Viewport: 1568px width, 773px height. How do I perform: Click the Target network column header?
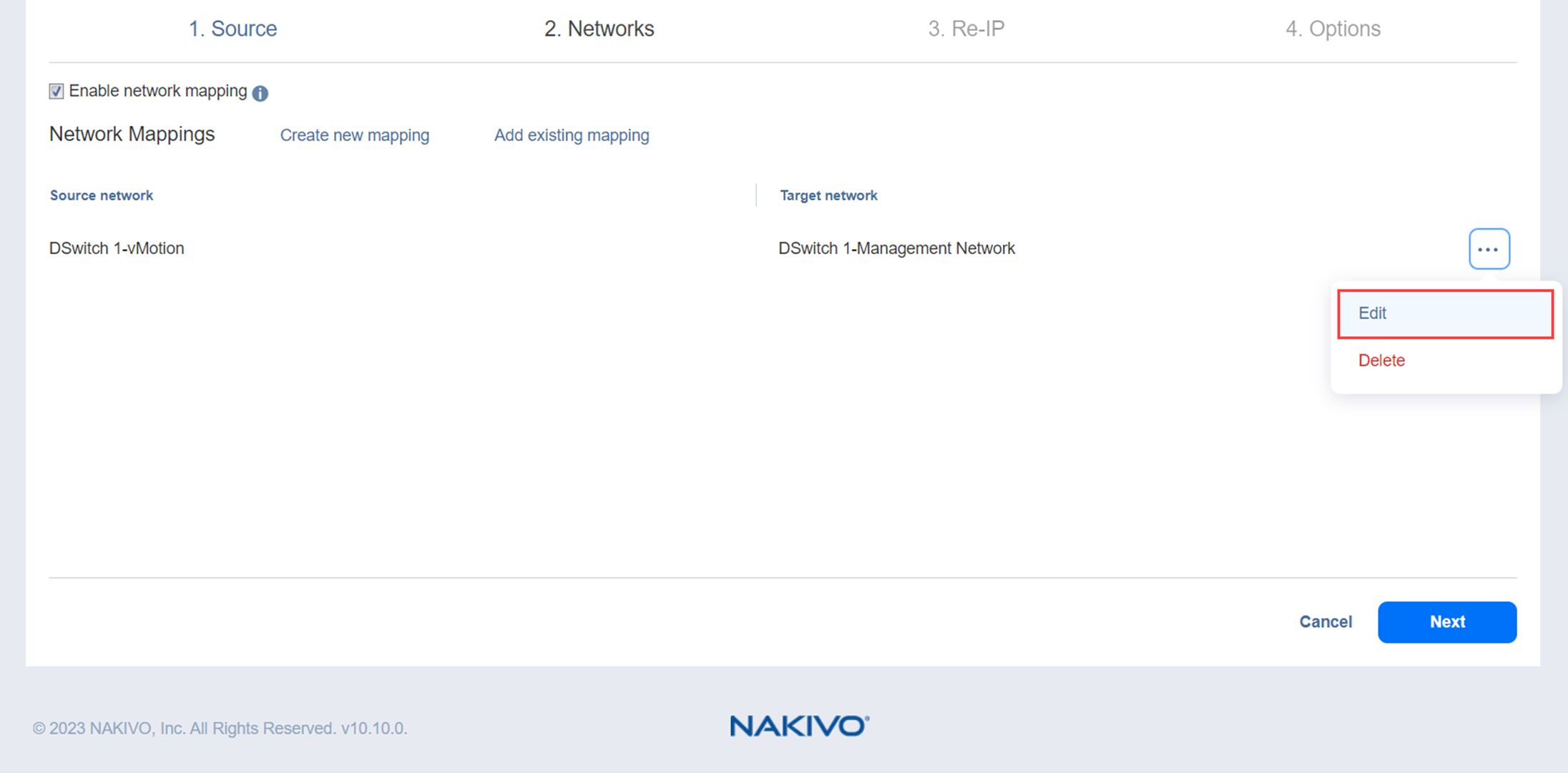point(828,195)
